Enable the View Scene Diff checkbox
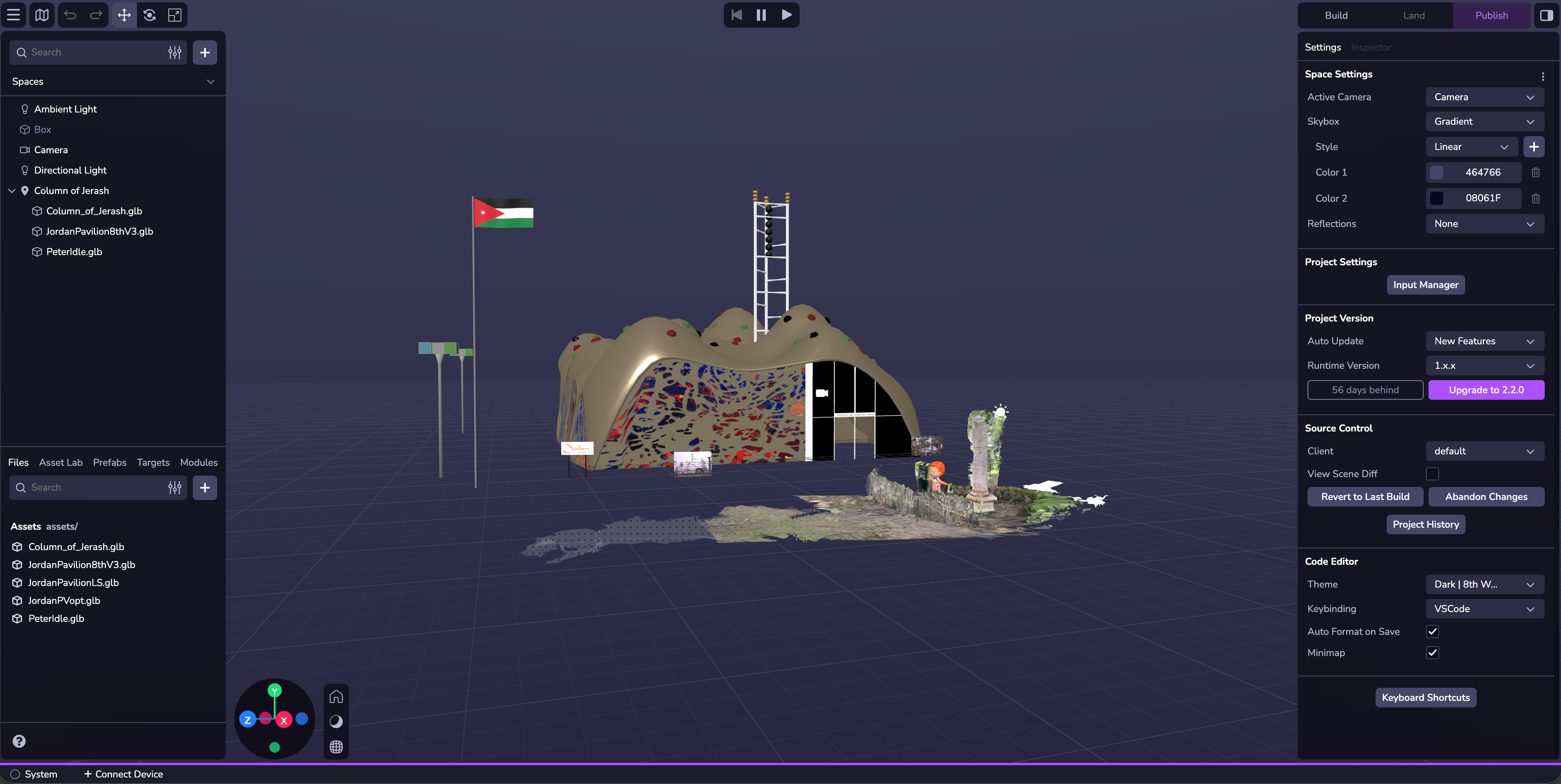 1432,474
